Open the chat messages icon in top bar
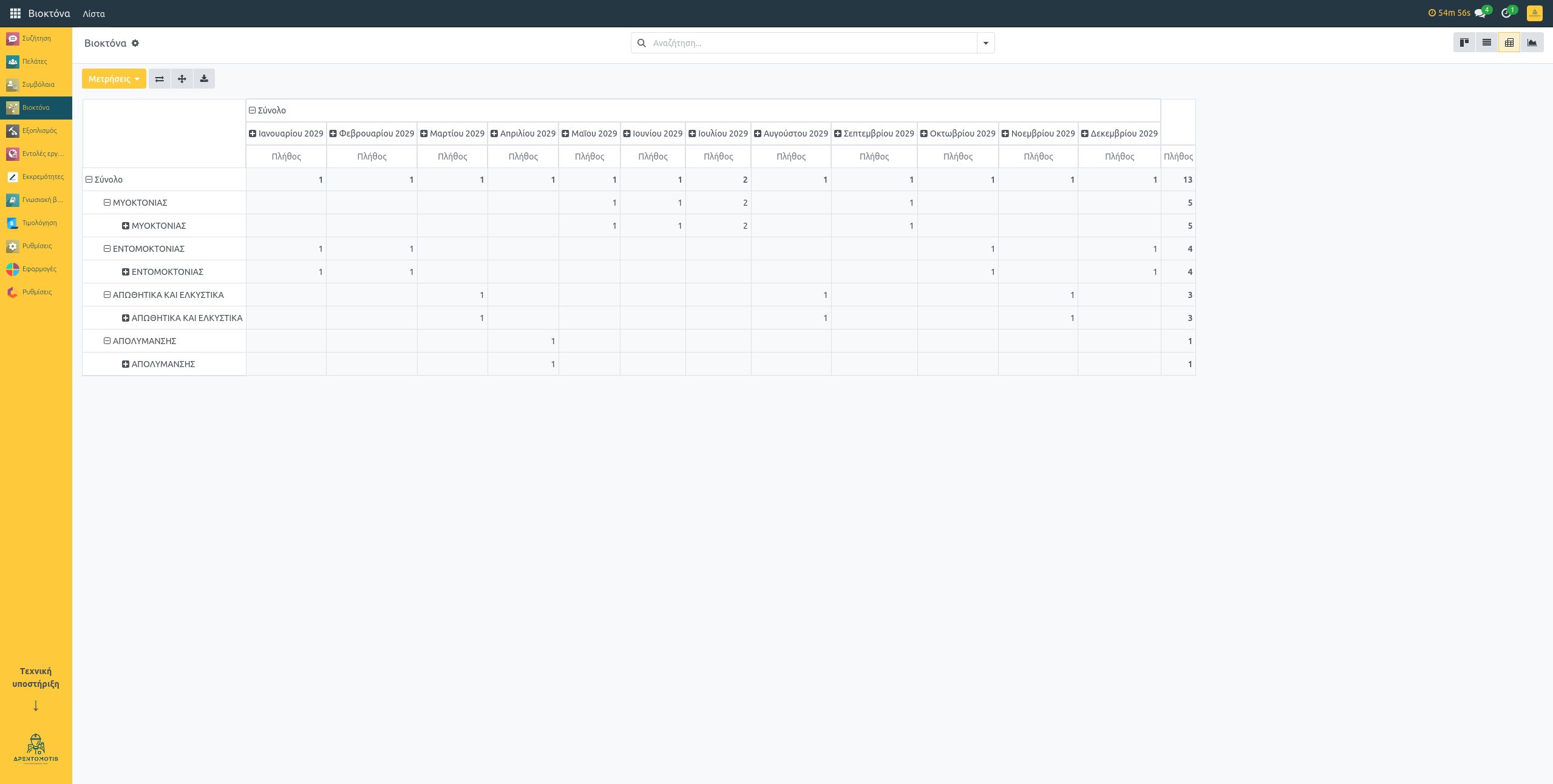This screenshot has height=784, width=1553. tap(1480, 13)
